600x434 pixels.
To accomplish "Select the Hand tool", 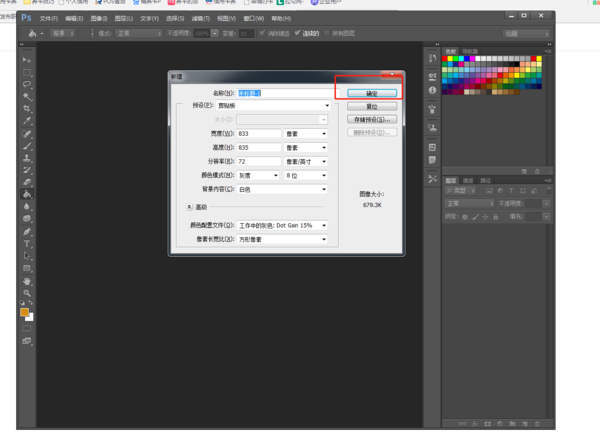I will pos(27,281).
